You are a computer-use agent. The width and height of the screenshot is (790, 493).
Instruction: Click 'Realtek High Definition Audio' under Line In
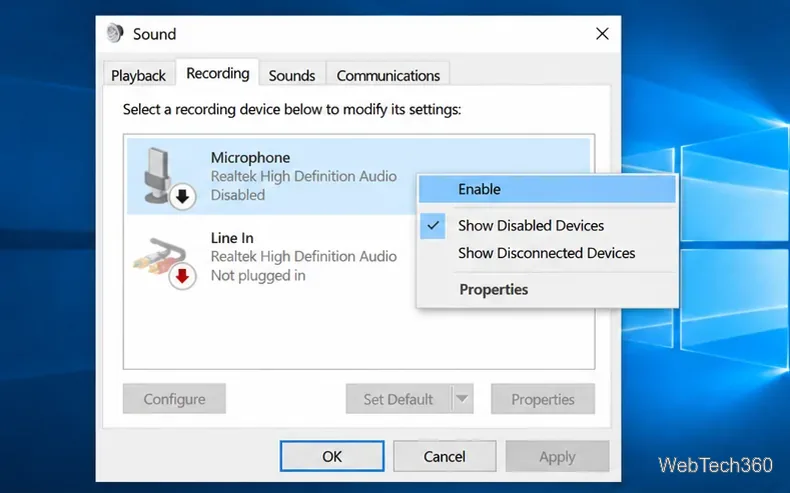click(x=304, y=256)
